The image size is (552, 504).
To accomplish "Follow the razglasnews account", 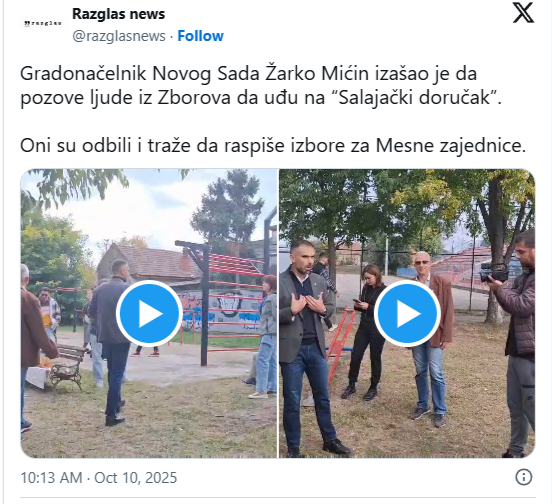I will 200,36.
